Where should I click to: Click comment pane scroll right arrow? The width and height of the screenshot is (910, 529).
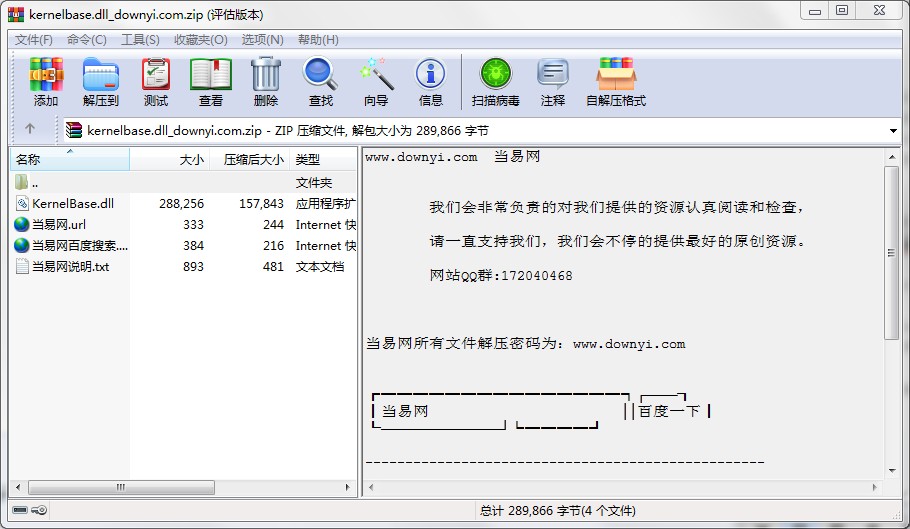875,487
